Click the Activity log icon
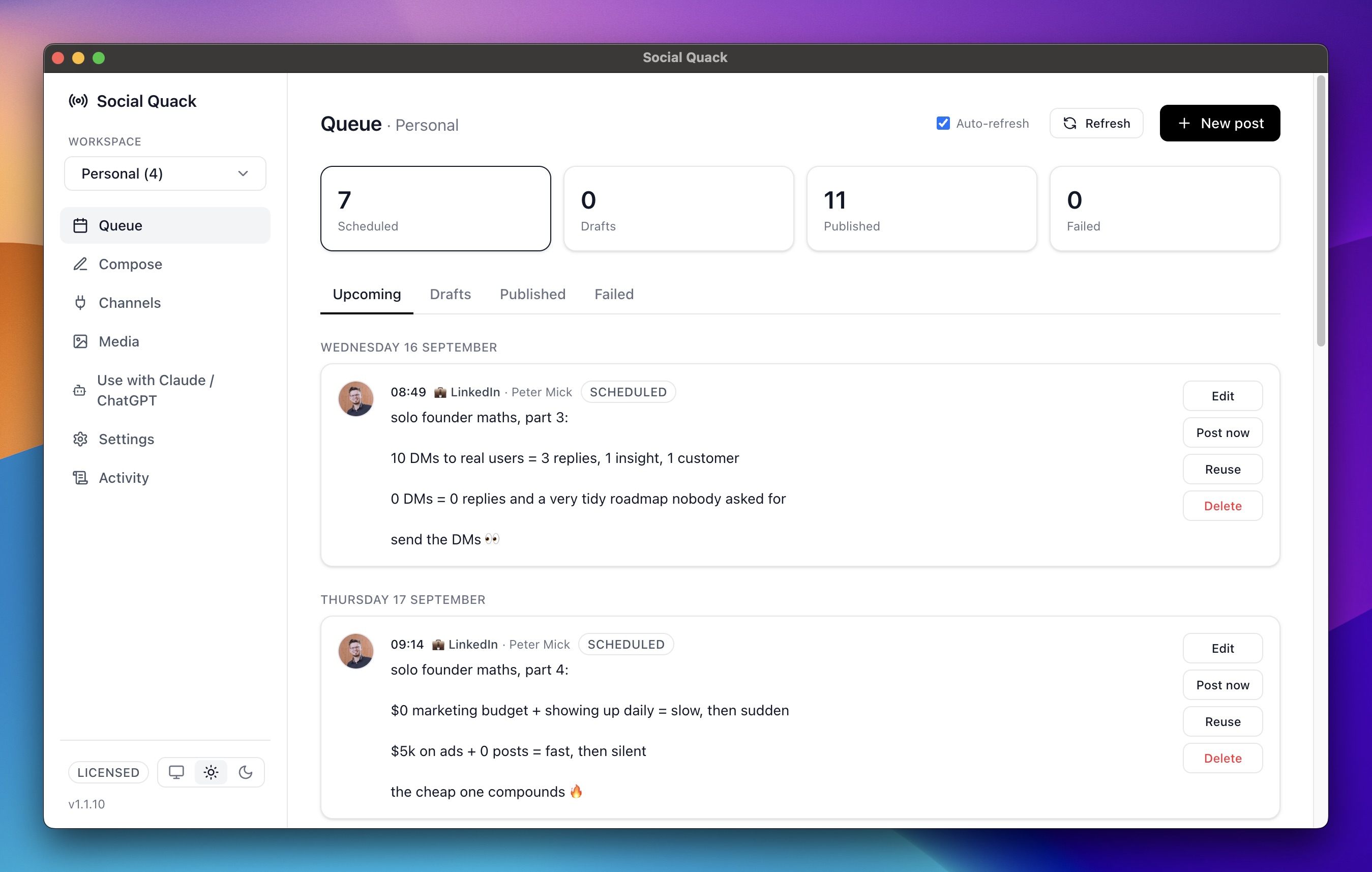 click(x=80, y=478)
